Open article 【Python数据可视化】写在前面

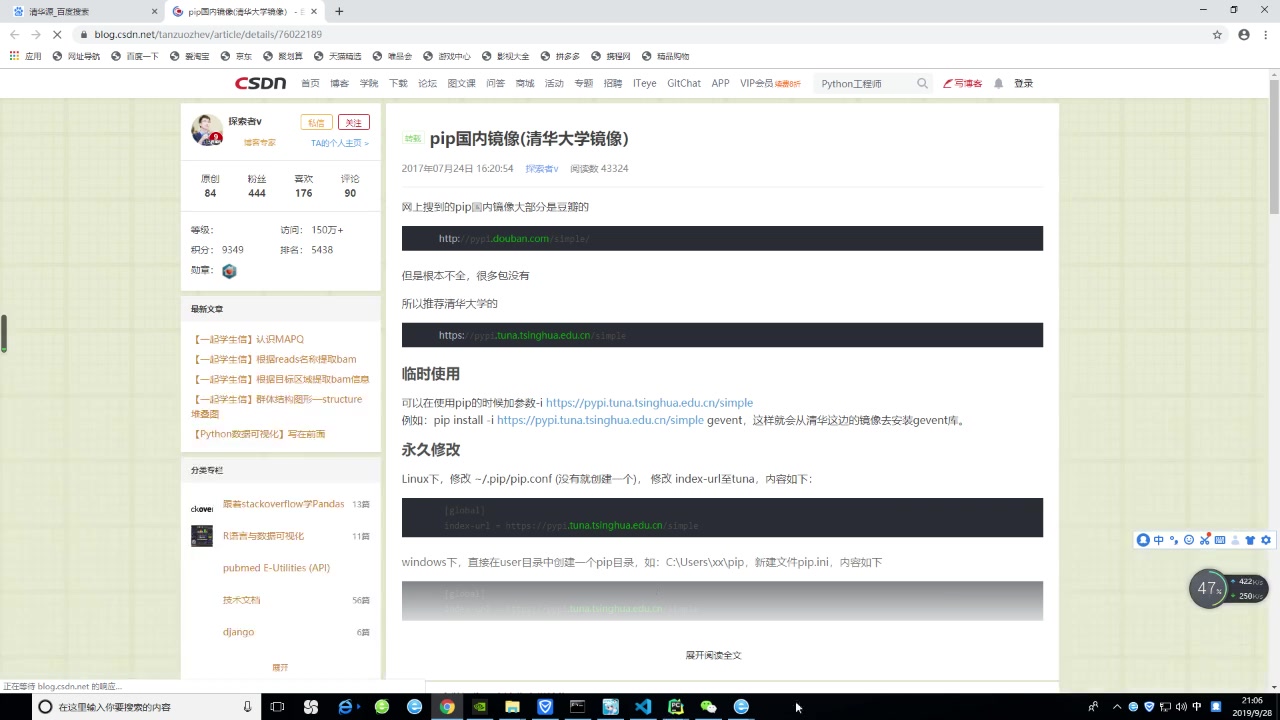[258, 434]
